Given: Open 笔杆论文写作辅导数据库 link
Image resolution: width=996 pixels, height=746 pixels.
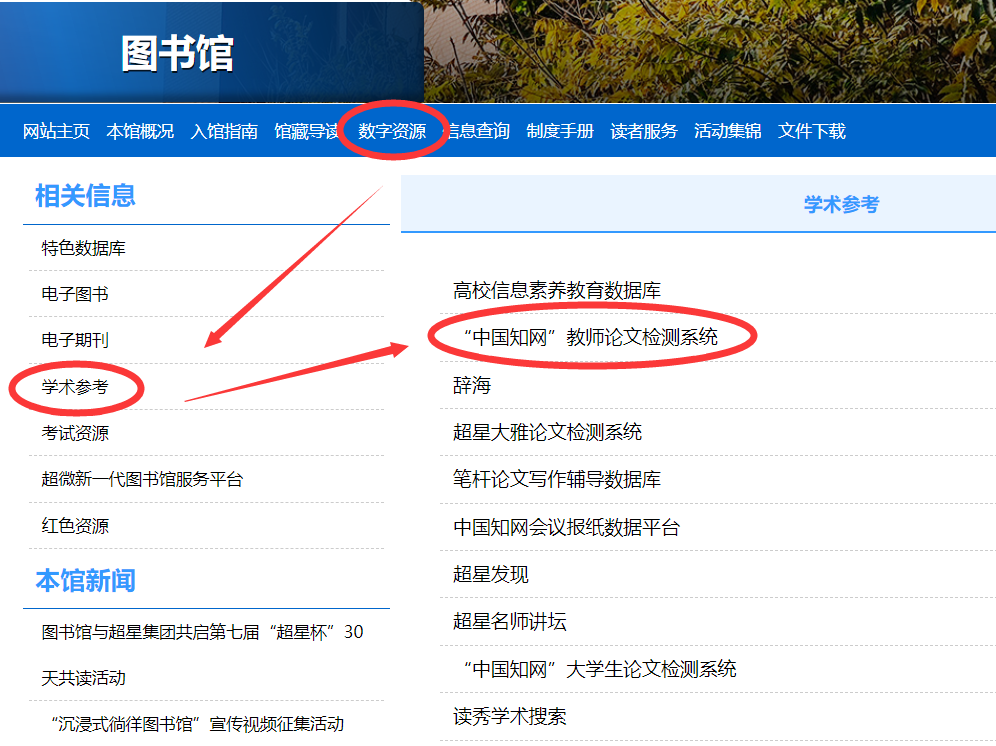Looking at the screenshot, I should pos(556,479).
